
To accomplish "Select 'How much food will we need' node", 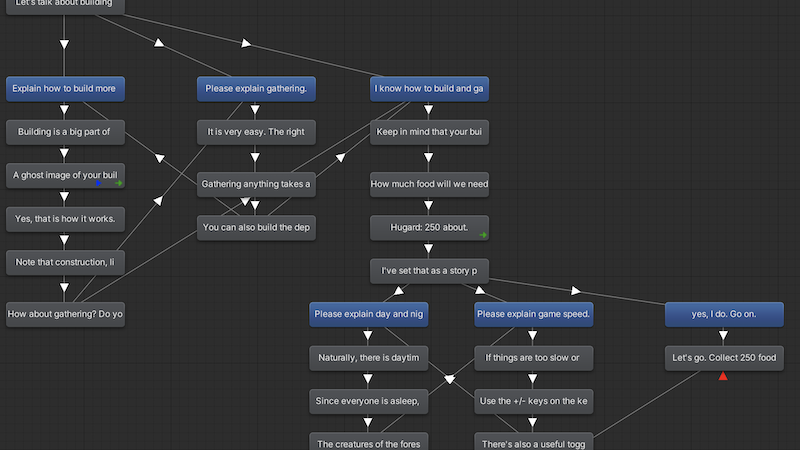I will [429, 184].
